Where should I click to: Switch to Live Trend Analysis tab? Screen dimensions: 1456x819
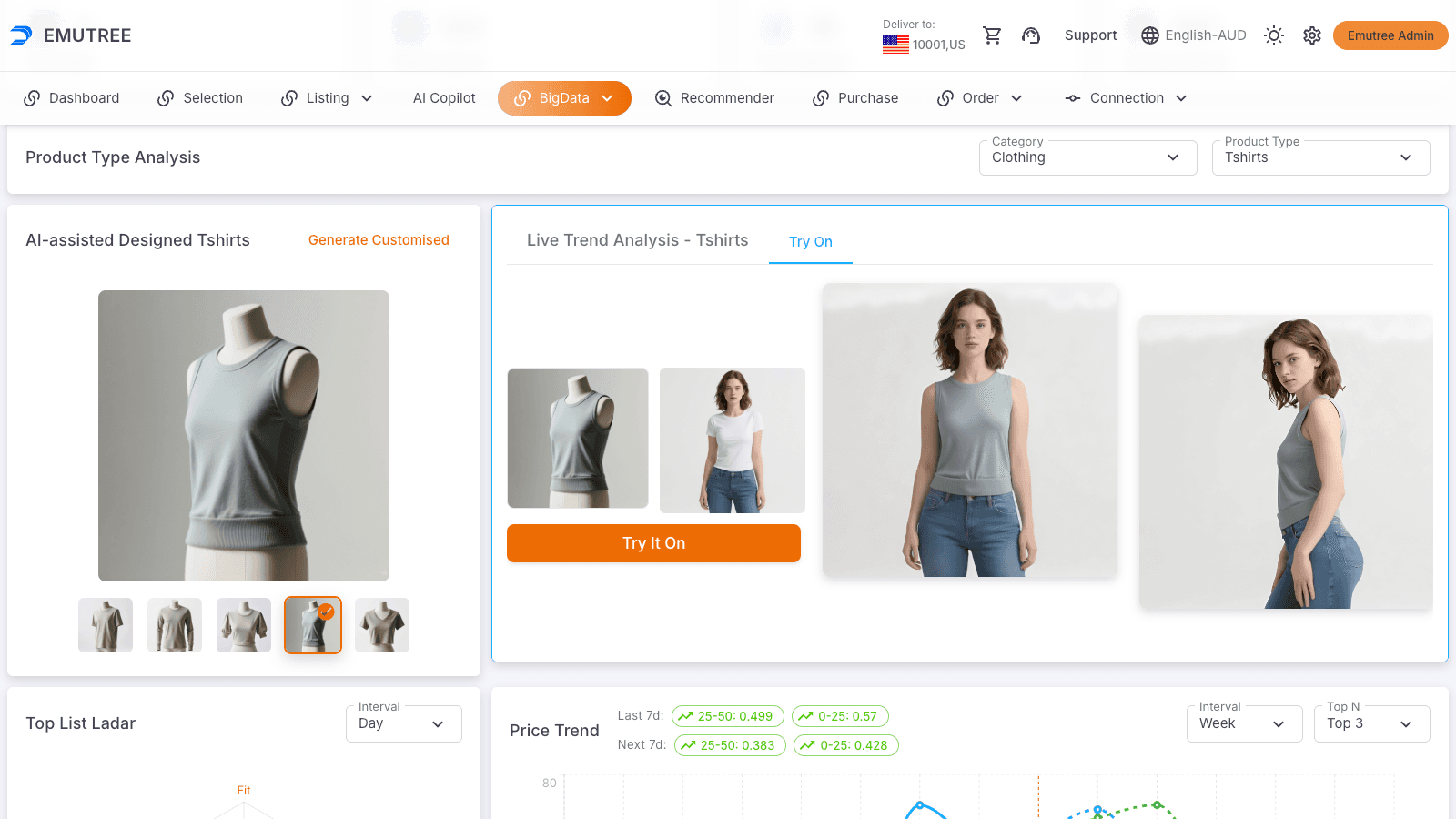pos(637,240)
